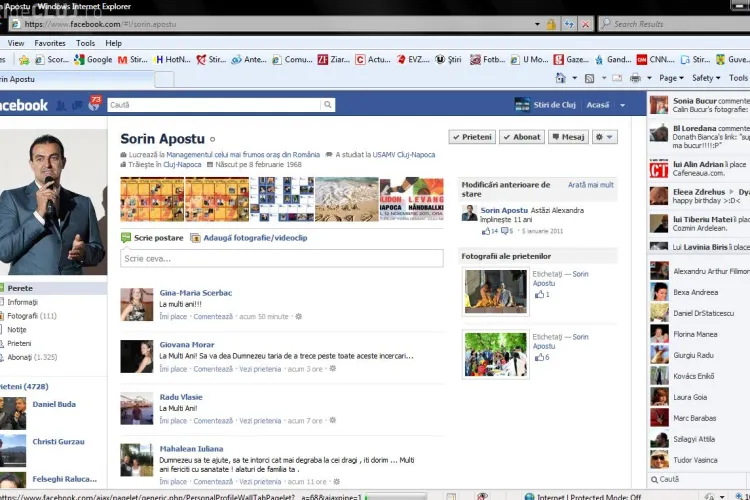Open the Fotografii (111) sidebar section
The image size is (750, 500).
pos(32,316)
